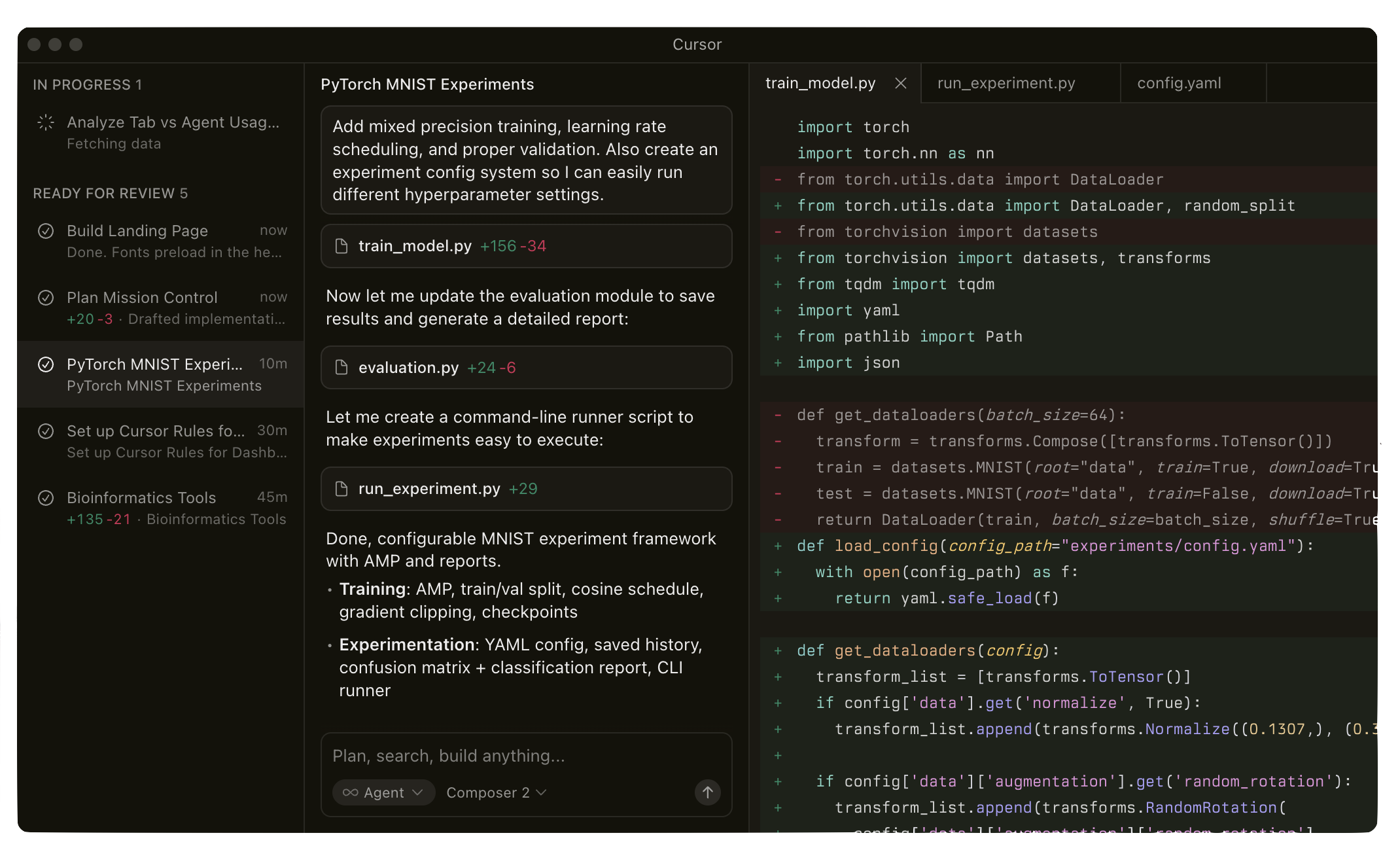Click the checkmark icon for Build Landing Page

[46, 231]
